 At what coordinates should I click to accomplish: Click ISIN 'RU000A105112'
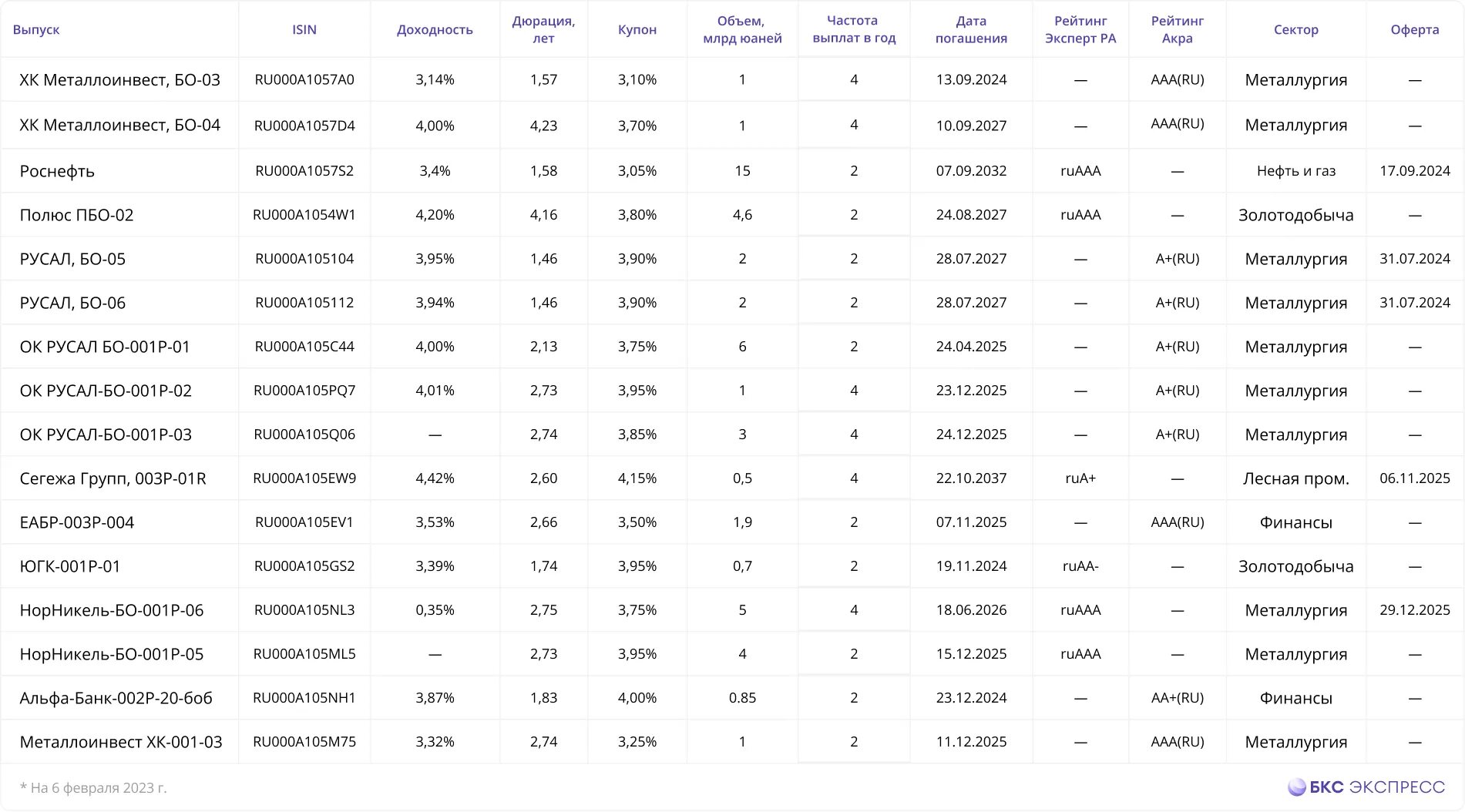[x=304, y=302]
